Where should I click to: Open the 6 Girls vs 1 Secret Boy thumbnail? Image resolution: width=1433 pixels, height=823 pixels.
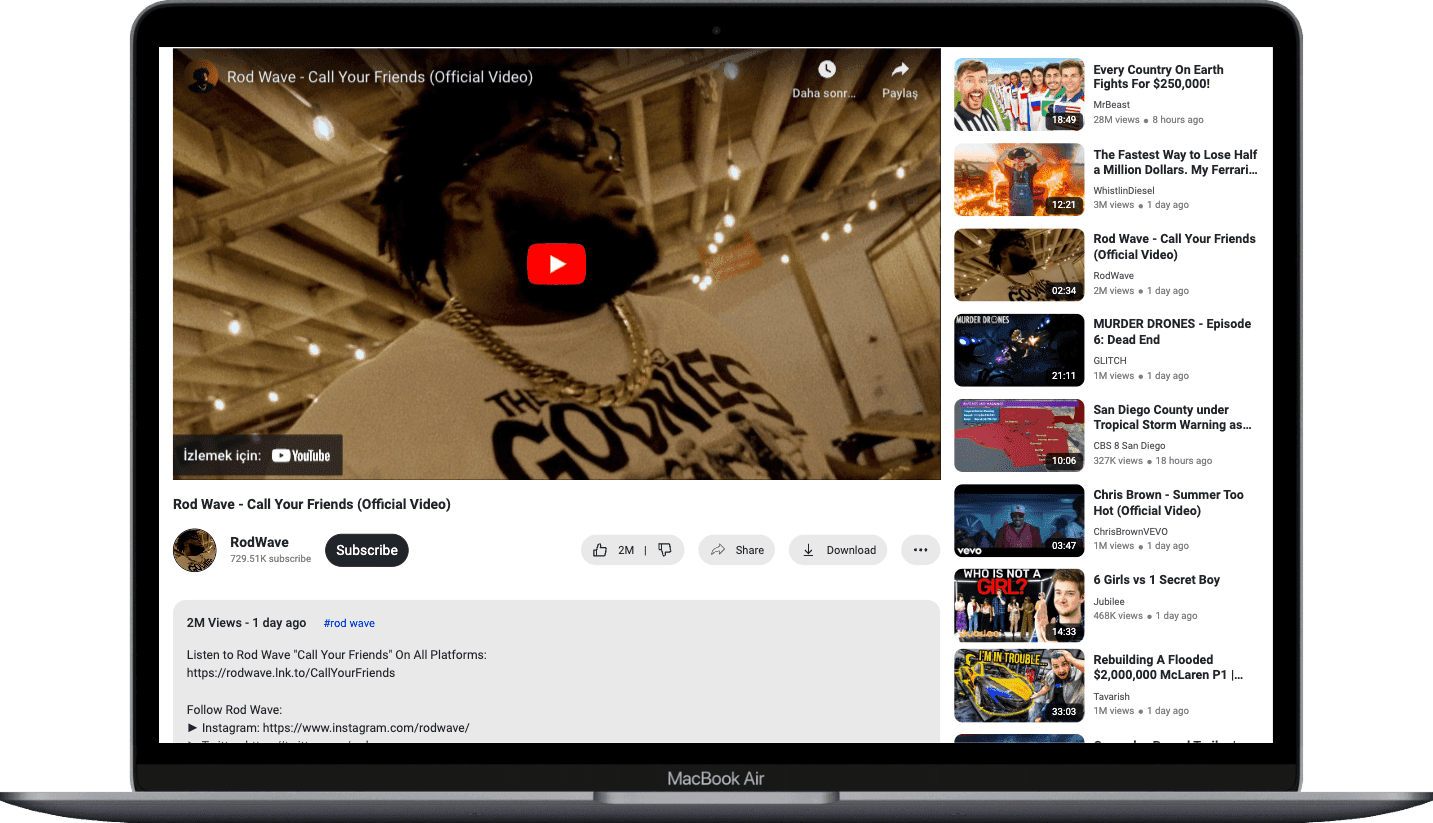click(x=1019, y=606)
